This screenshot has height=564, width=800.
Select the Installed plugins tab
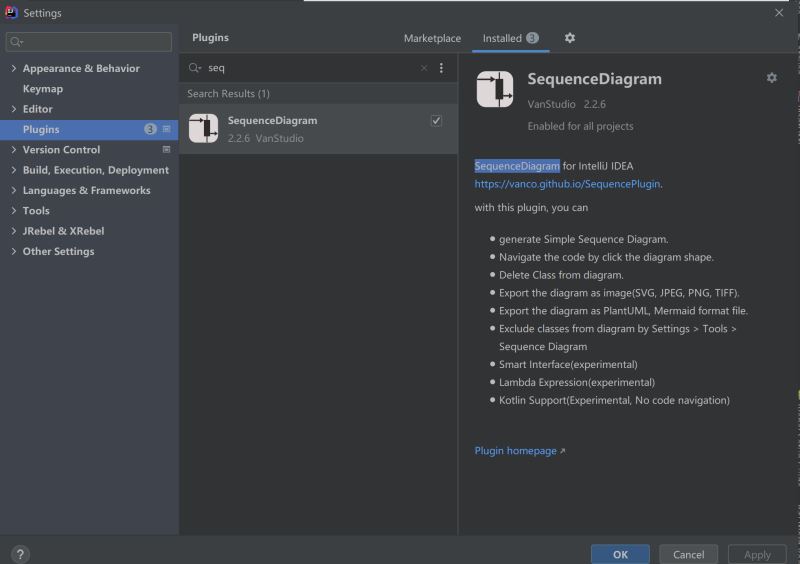point(510,38)
